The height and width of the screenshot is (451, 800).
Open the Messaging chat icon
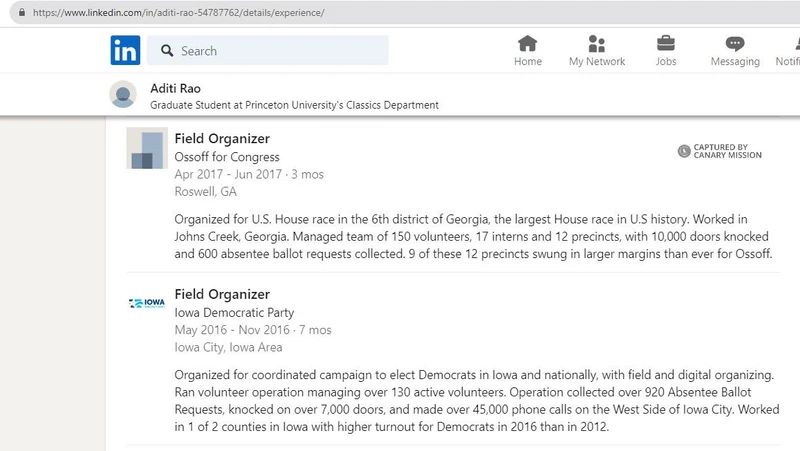point(735,44)
